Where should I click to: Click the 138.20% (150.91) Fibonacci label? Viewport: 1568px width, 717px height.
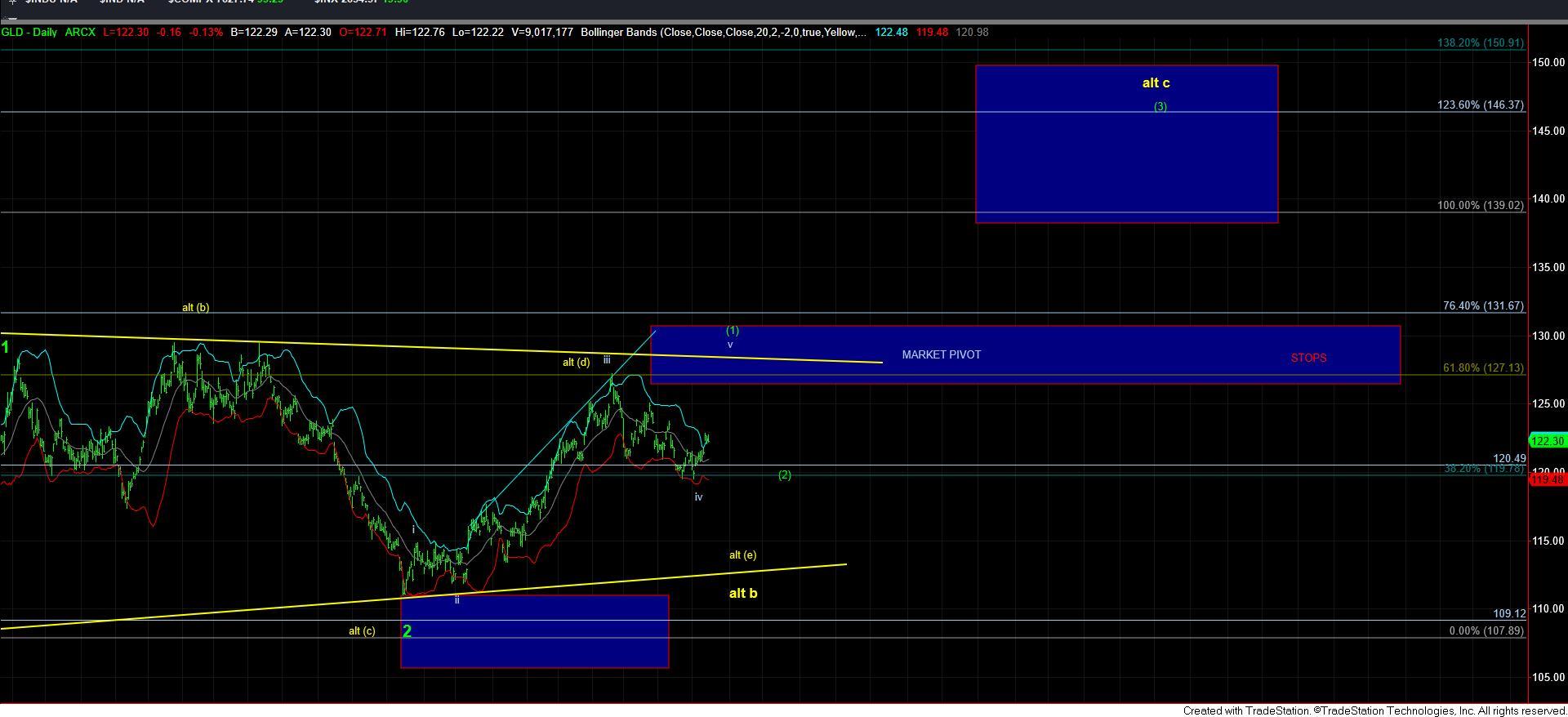(x=1481, y=42)
